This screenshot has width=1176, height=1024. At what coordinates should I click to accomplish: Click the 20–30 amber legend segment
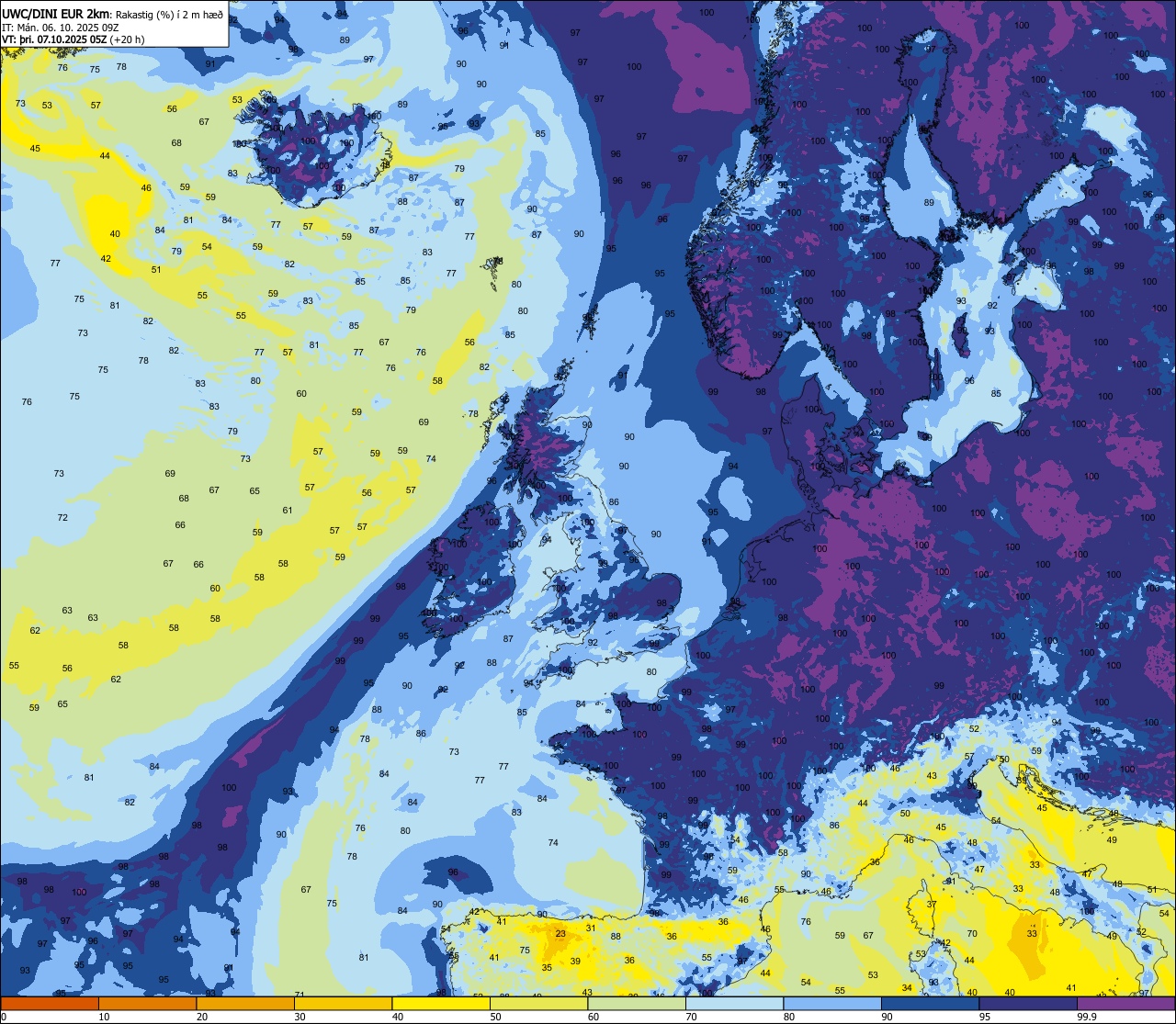click(x=245, y=1003)
